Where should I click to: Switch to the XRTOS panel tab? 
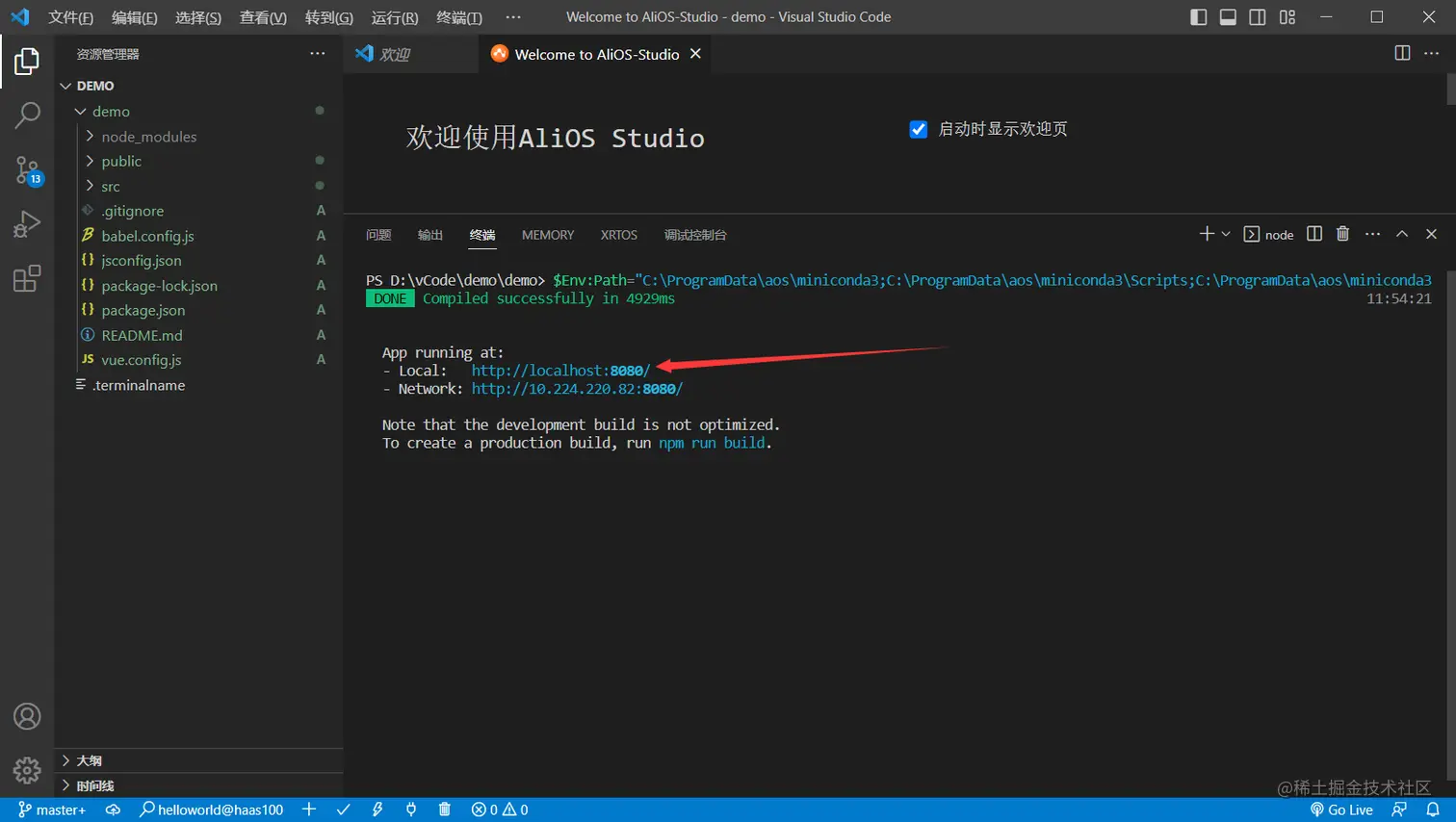619,235
